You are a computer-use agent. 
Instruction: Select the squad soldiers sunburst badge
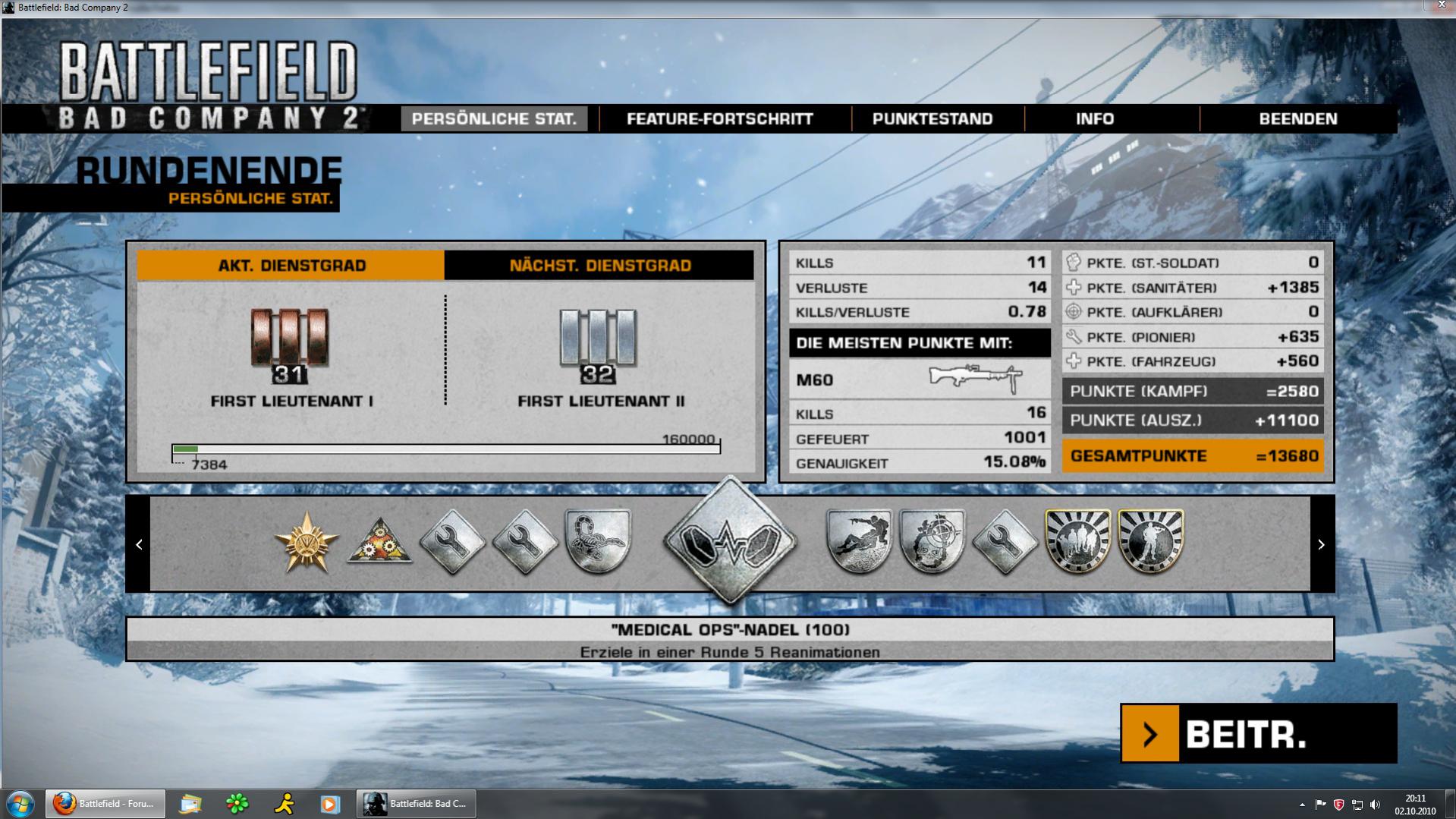click(1077, 541)
